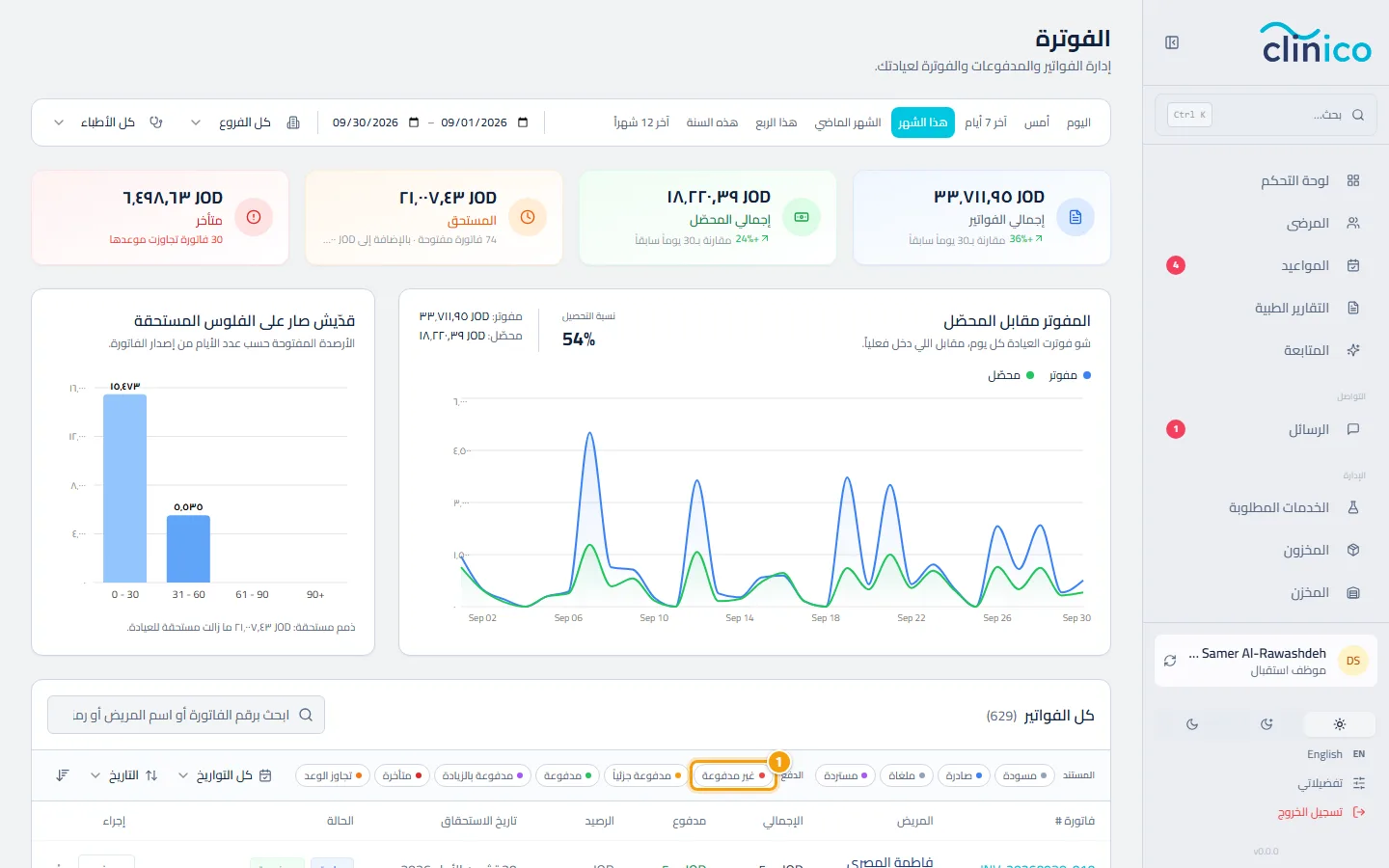Click the green إجمالي المحصّل cash icon
This screenshot has width=1389, height=868.
[802, 217]
